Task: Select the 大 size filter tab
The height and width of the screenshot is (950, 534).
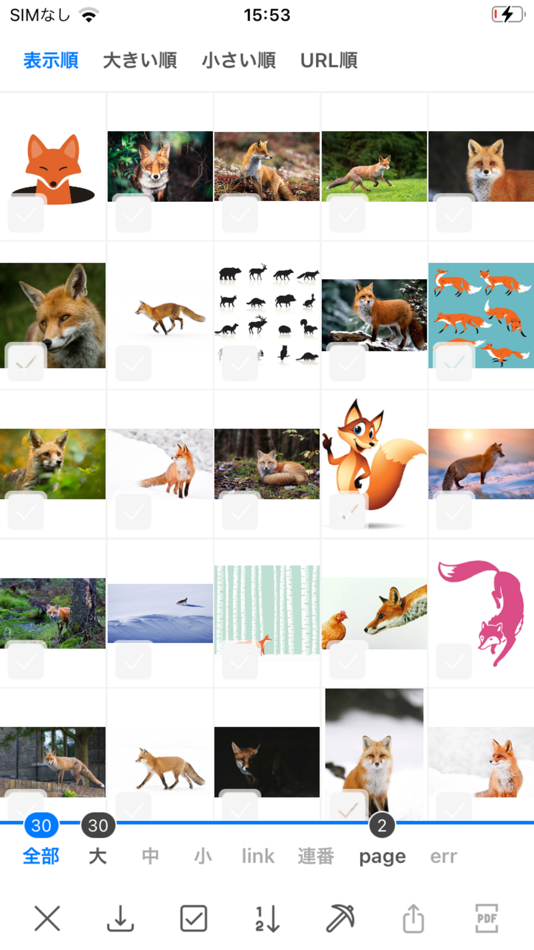Action: point(98,856)
